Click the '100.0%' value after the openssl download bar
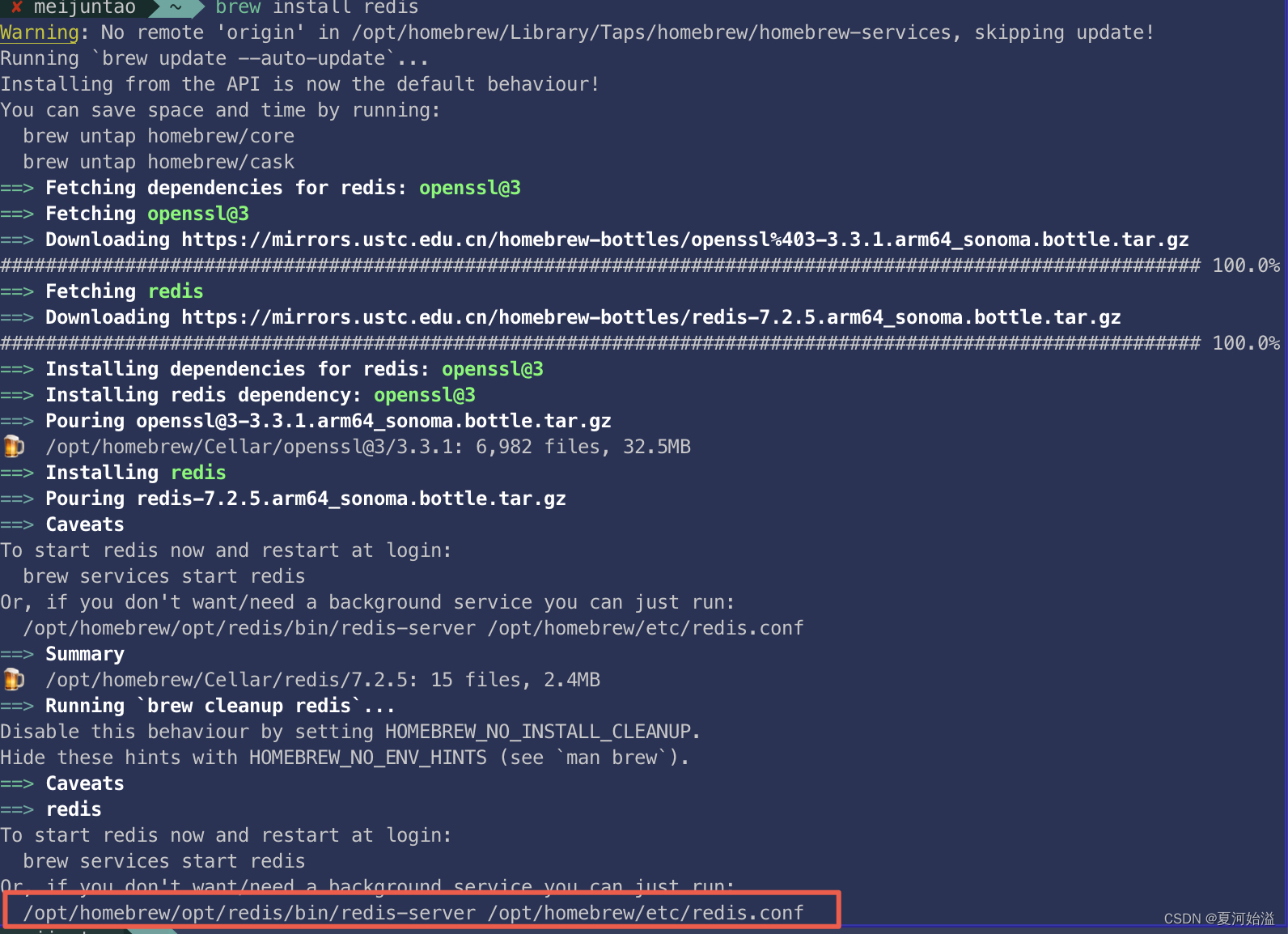Screen dimensions: 1288x934 [1246, 265]
